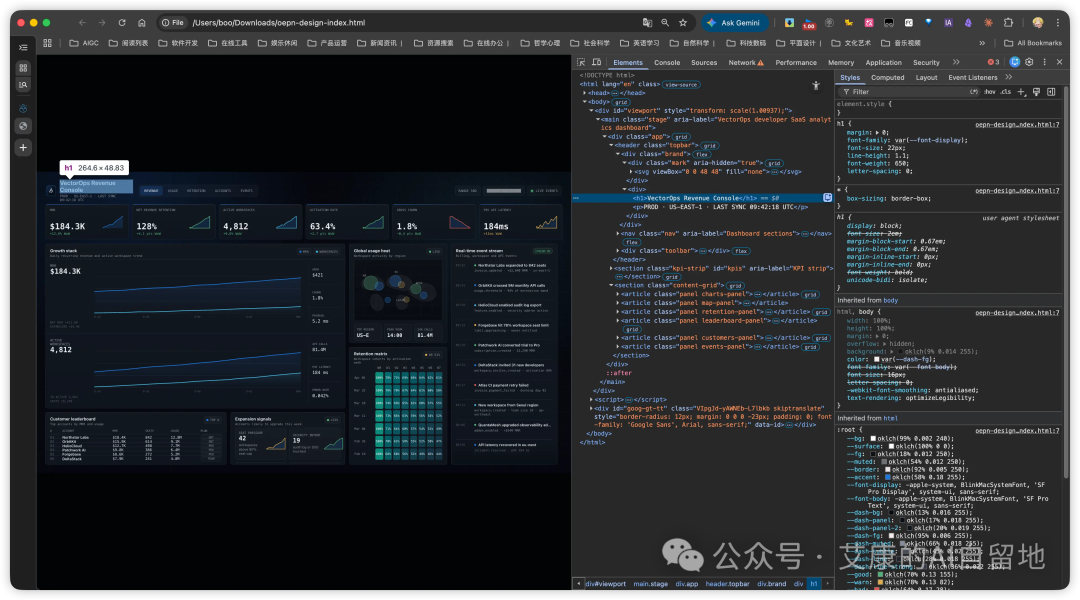Viewport: 1080px width, 600px height.
Task: Go to browser home page icon
Action: [x=142, y=23]
